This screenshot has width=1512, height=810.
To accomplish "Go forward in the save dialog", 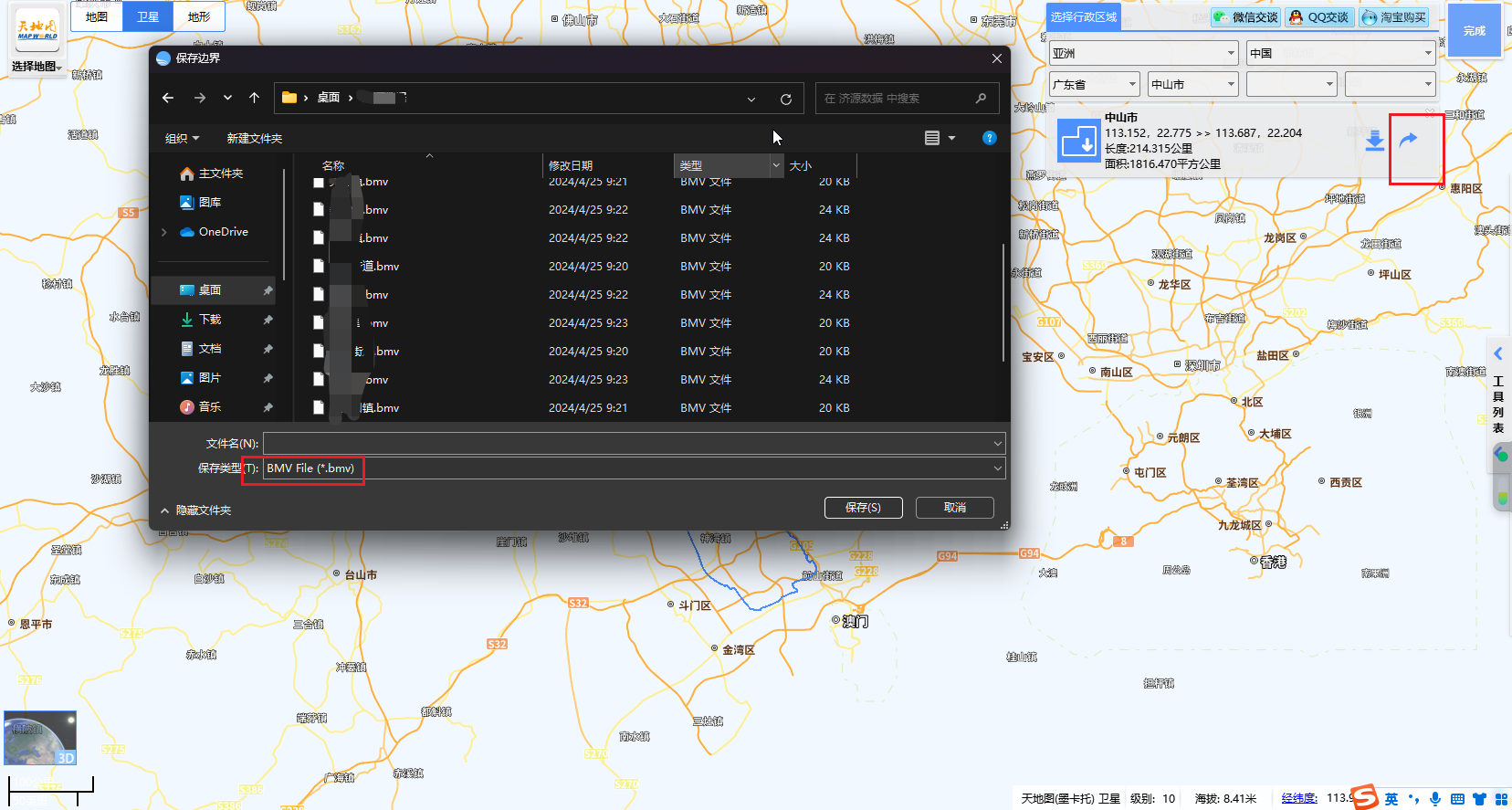I will click(x=200, y=98).
